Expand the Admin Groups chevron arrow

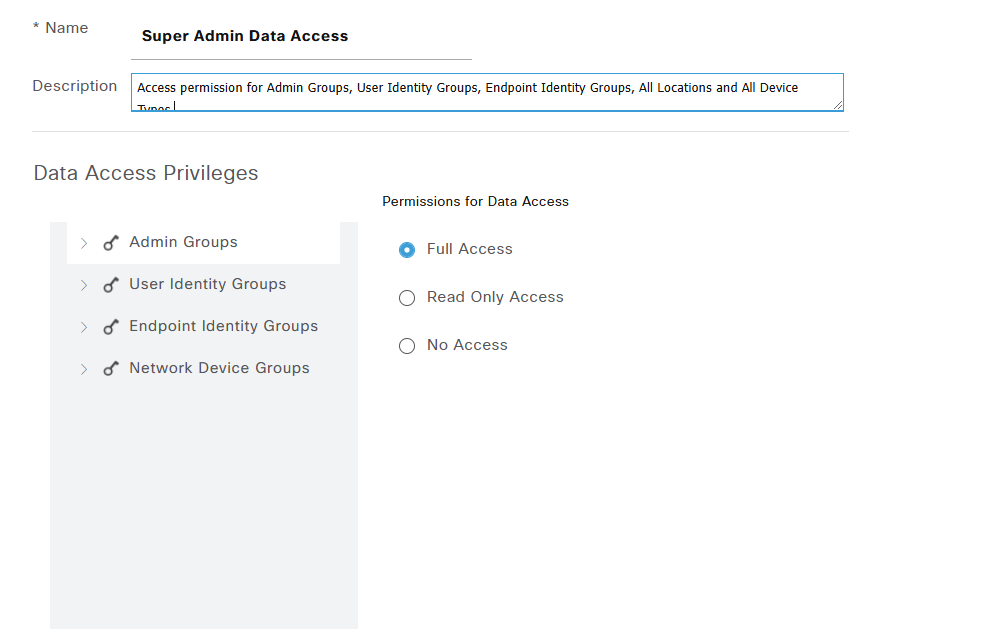pos(84,243)
